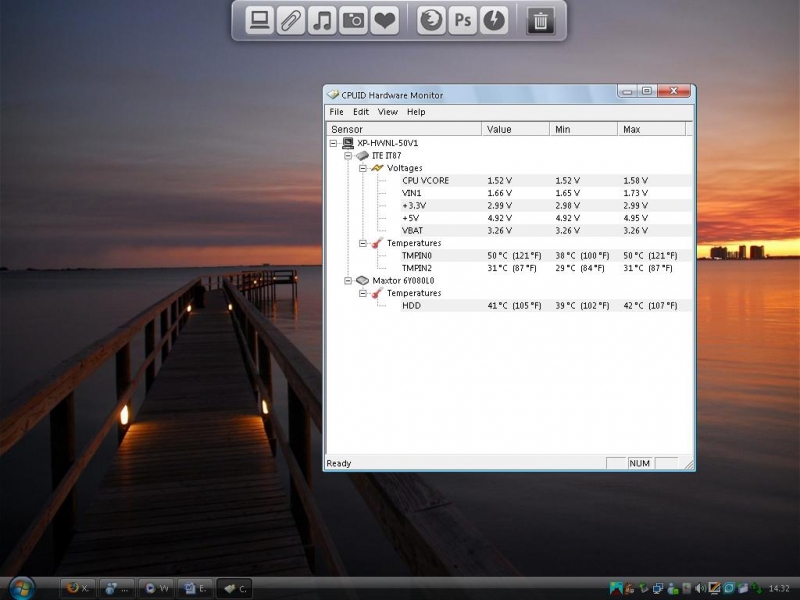This screenshot has width=800, height=600.
Task: Launch Firefox from the top dock
Action: 431,20
